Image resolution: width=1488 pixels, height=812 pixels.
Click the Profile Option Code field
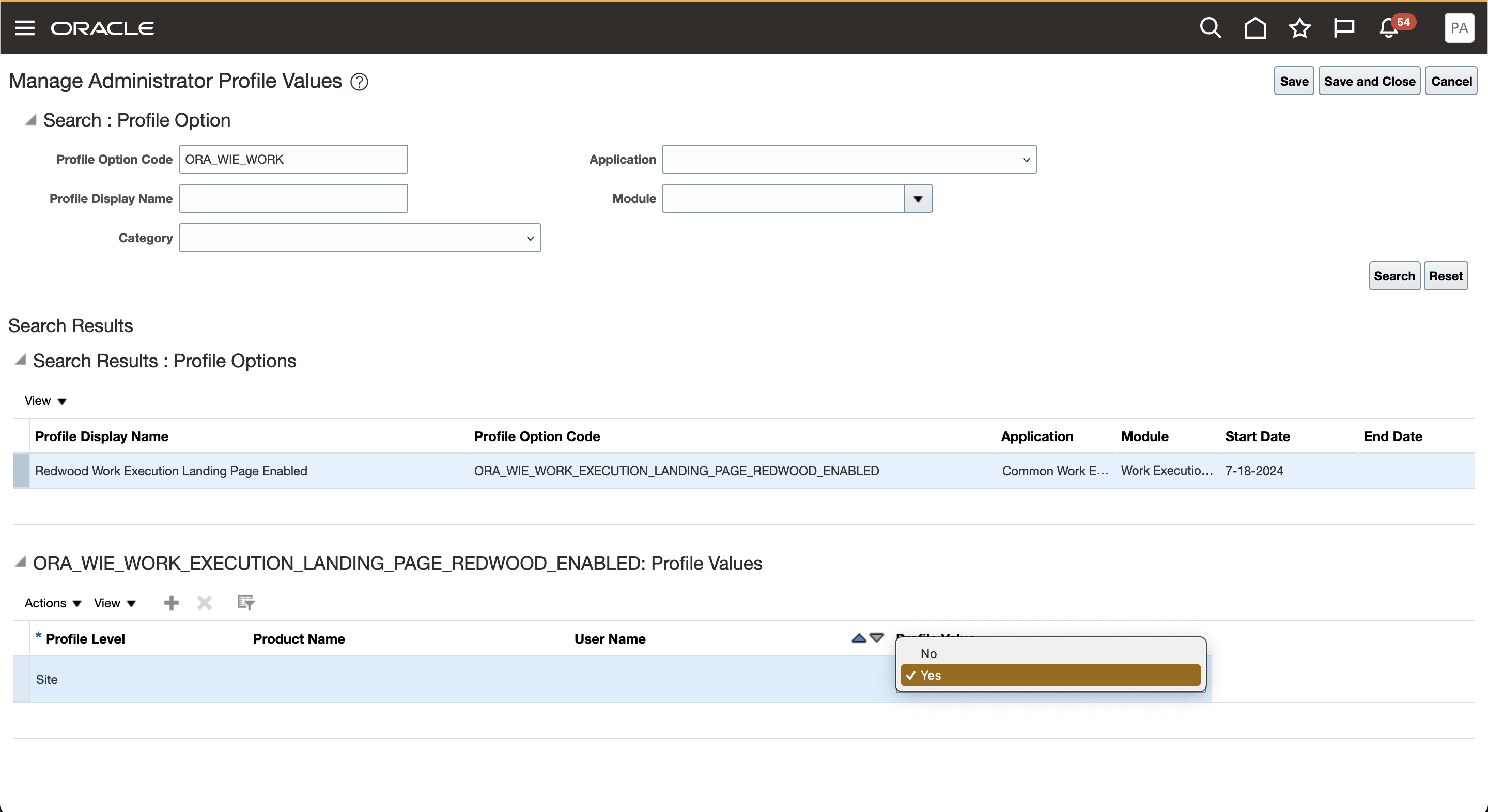pyautogui.click(x=293, y=159)
